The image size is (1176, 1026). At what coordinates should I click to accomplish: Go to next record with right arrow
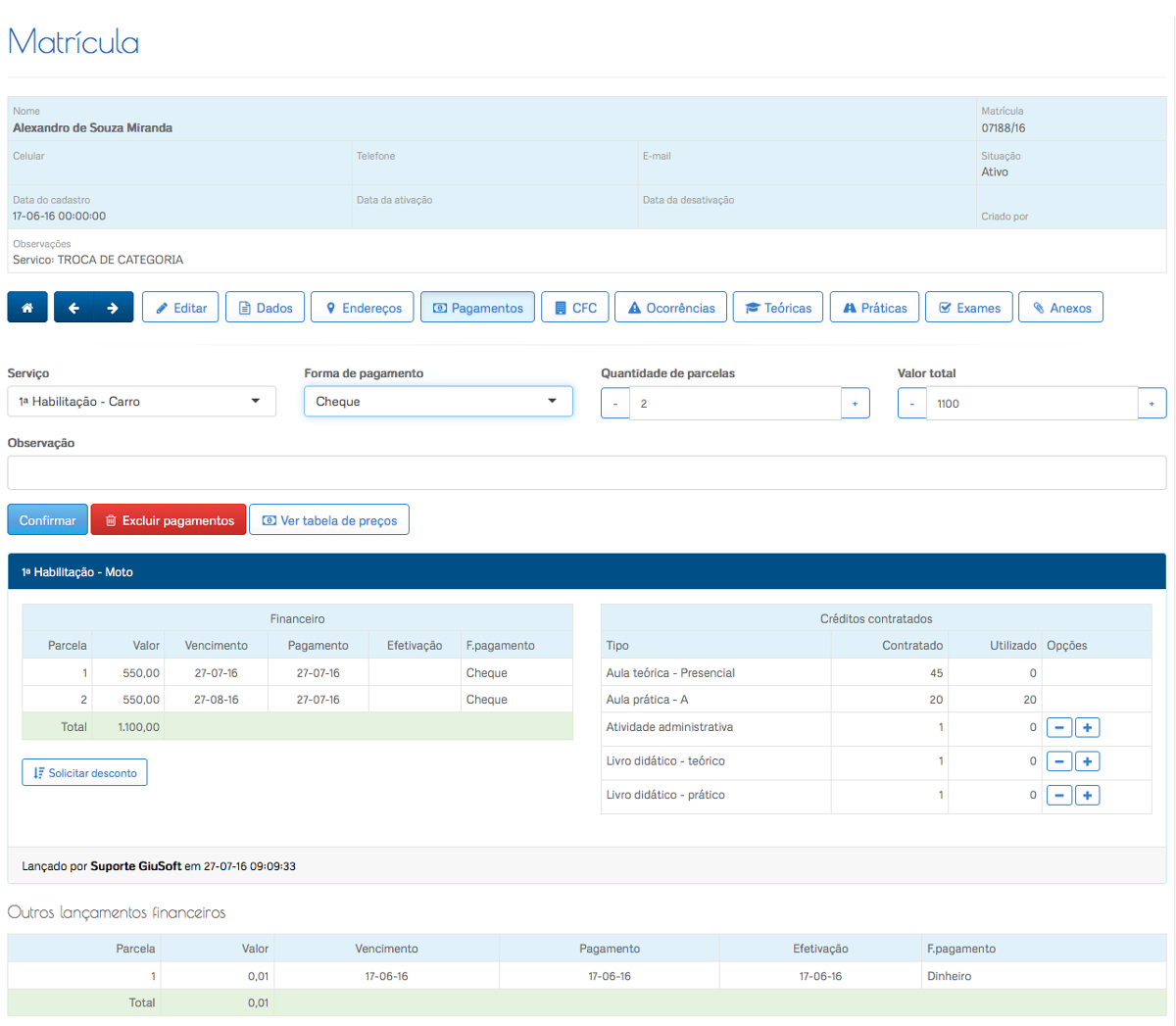(x=113, y=308)
